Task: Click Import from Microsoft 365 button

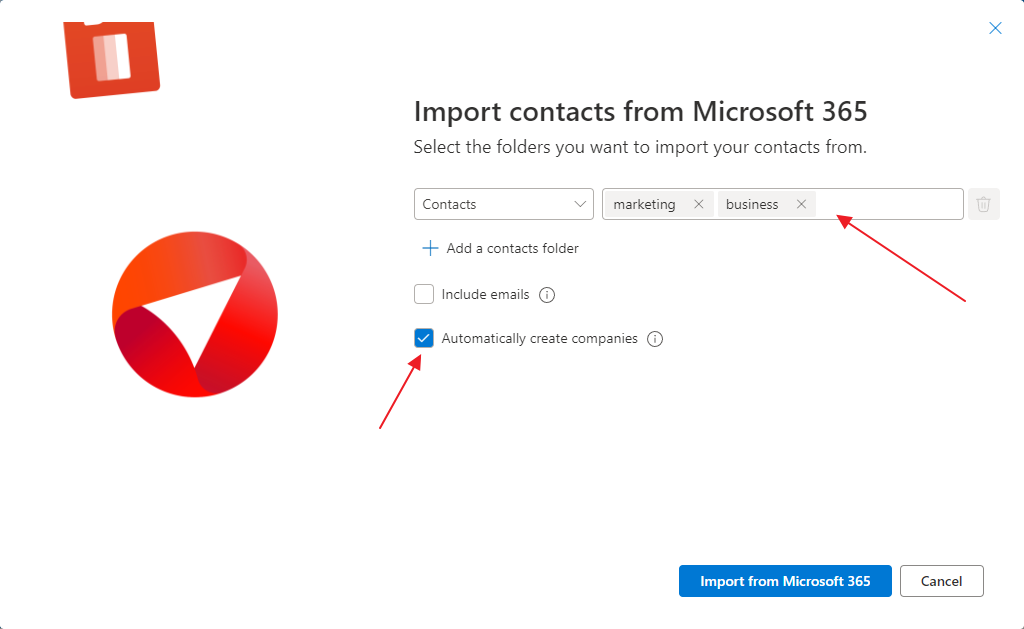Action: [x=785, y=581]
